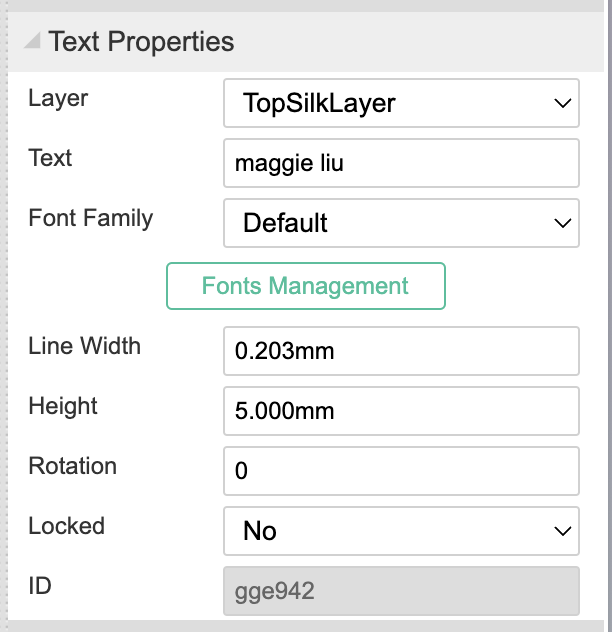
Task: Click the chevron arrow of Locked dropdown
Action: pyautogui.click(x=562, y=531)
